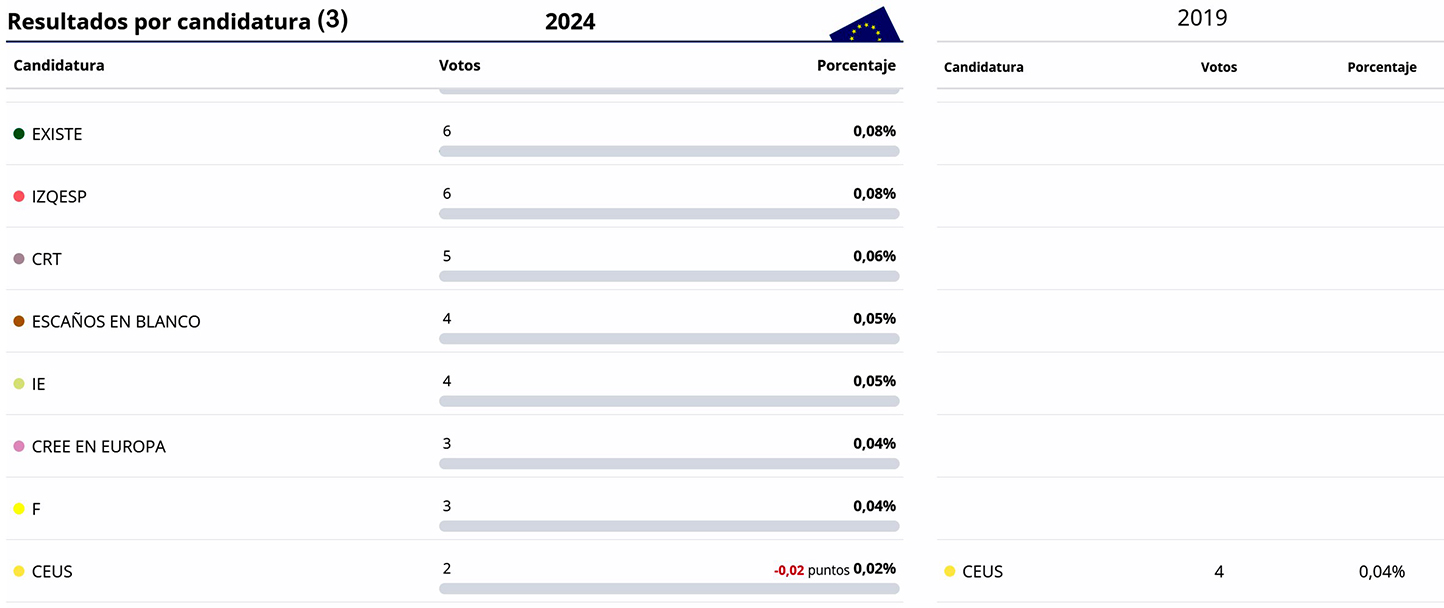This screenshot has height=608, width=1444.
Task: Click the 2024 Candidatura column header
Action: (x=59, y=66)
